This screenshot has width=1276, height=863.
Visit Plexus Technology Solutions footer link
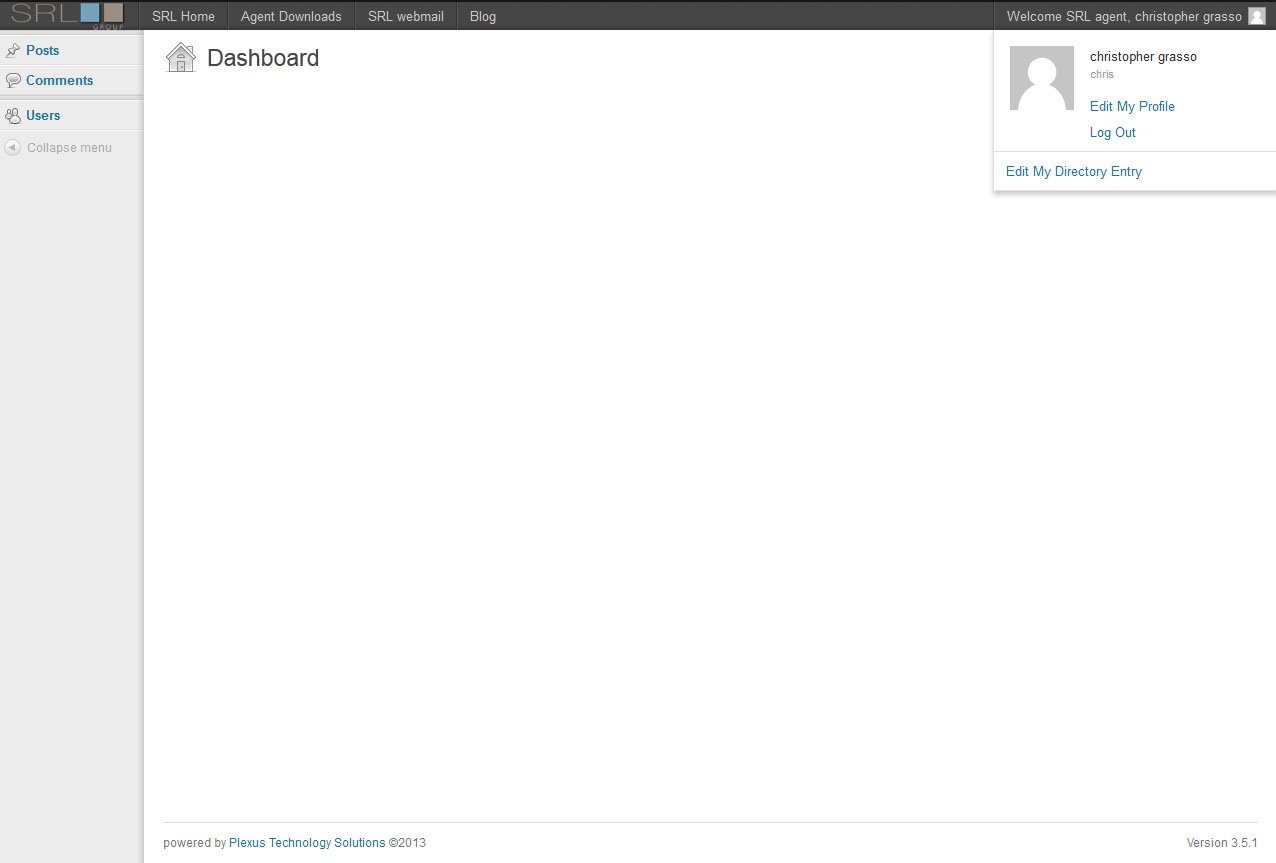tap(307, 843)
